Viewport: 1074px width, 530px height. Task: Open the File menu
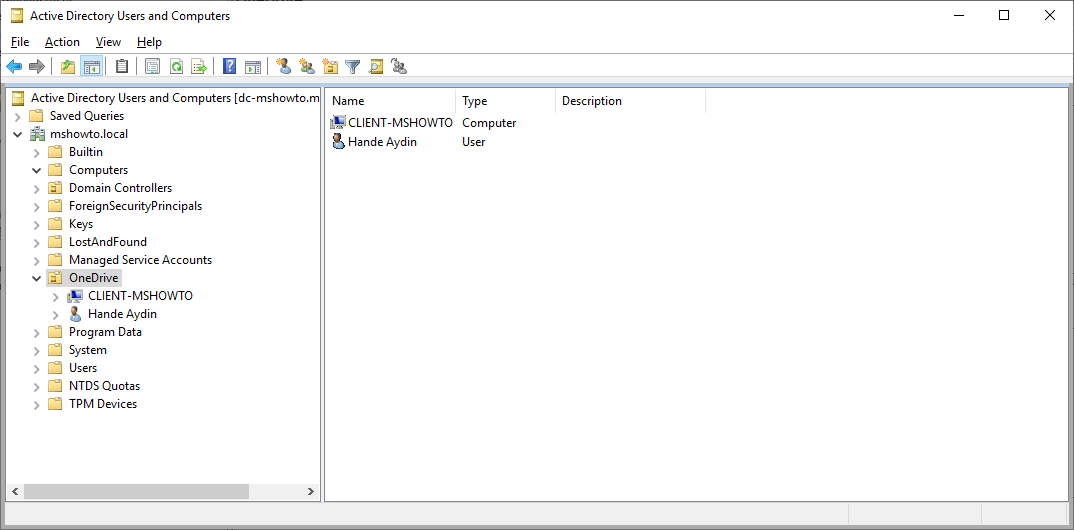(20, 42)
